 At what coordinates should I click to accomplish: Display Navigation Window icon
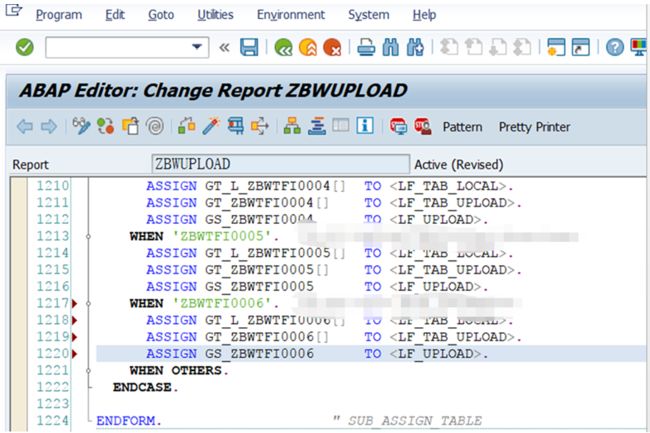(x=317, y=126)
